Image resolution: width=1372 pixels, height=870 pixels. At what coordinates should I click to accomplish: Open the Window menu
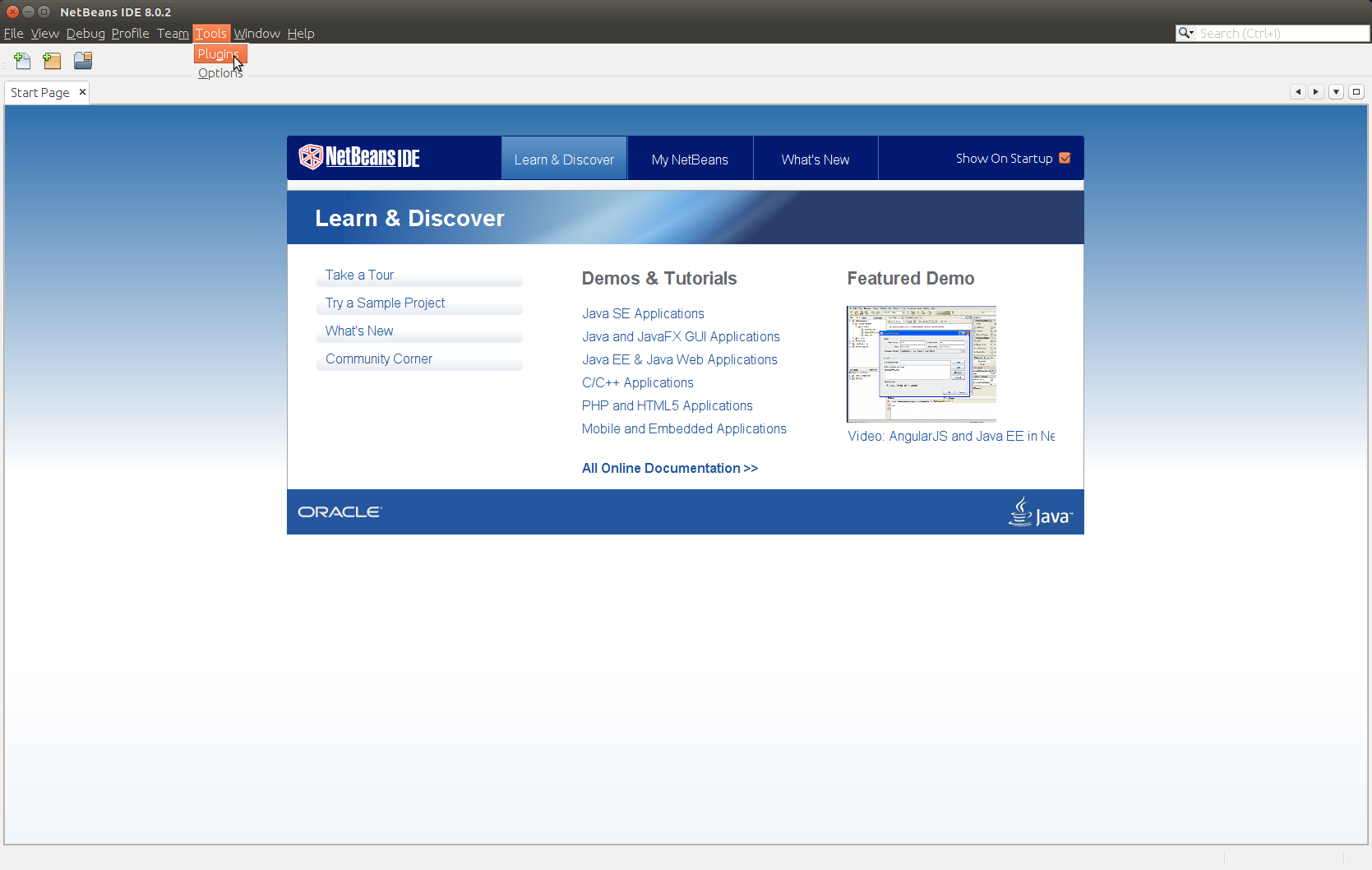pyautogui.click(x=256, y=34)
